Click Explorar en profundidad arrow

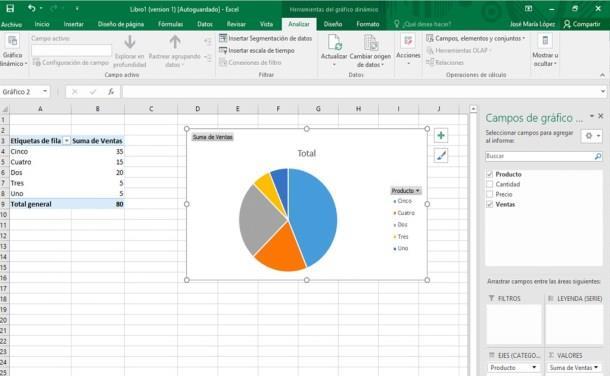(130, 42)
